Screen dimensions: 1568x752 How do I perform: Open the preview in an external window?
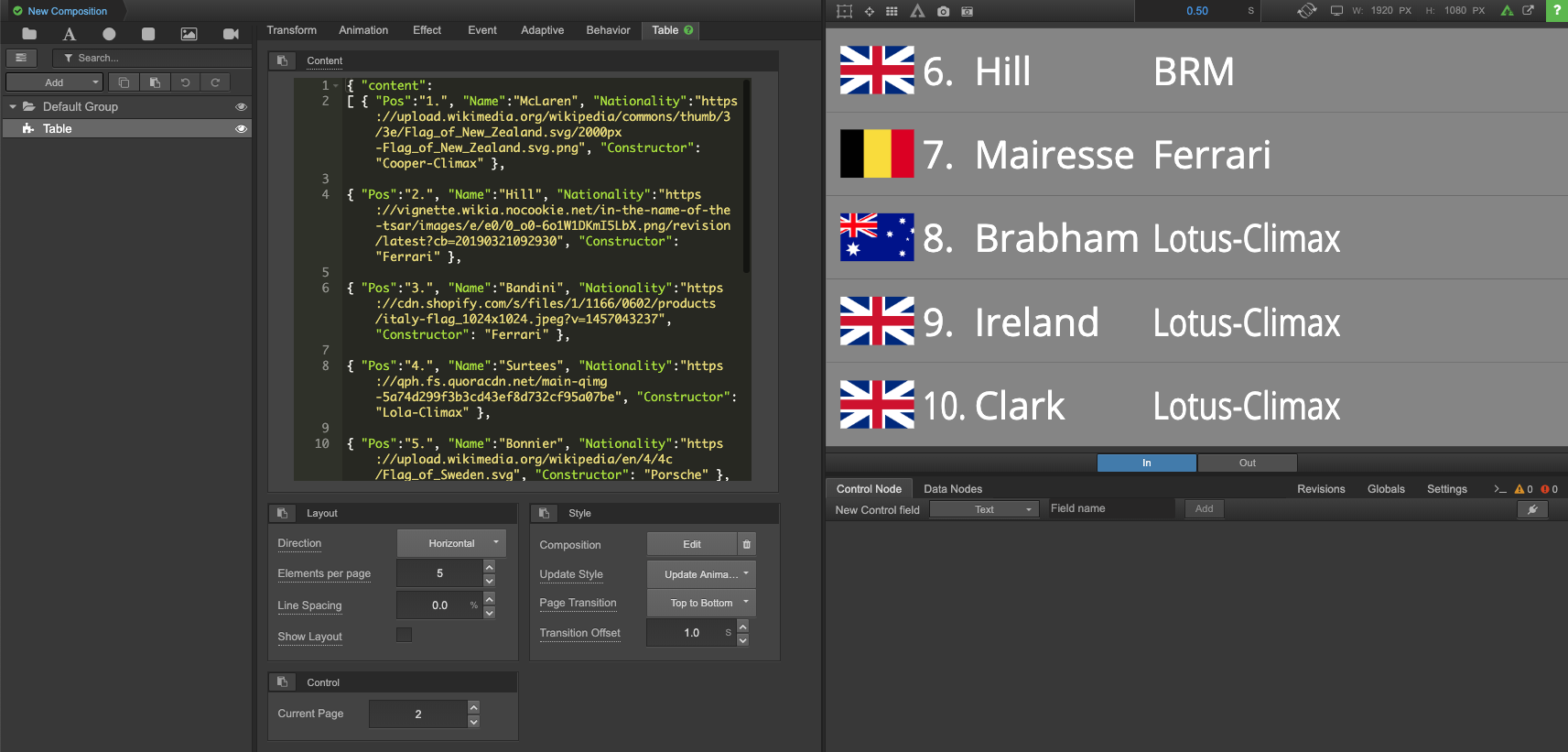(x=1528, y=11)
